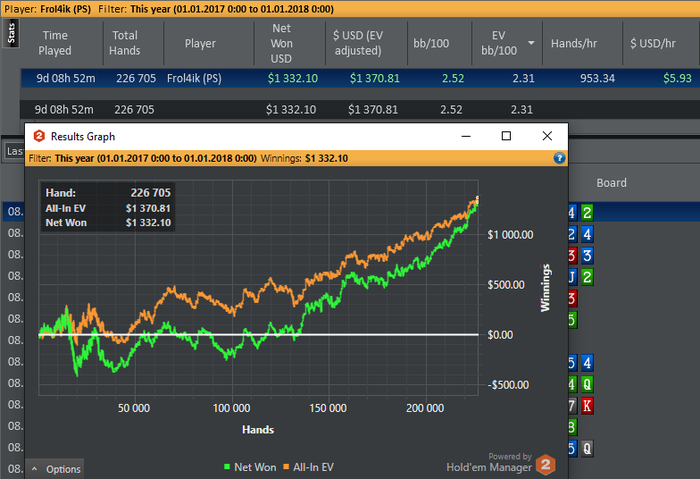Minimize the Results Graph window
The height and width of the screenshot is (479, 700).
pyautogui.click(x=466, y=136)
